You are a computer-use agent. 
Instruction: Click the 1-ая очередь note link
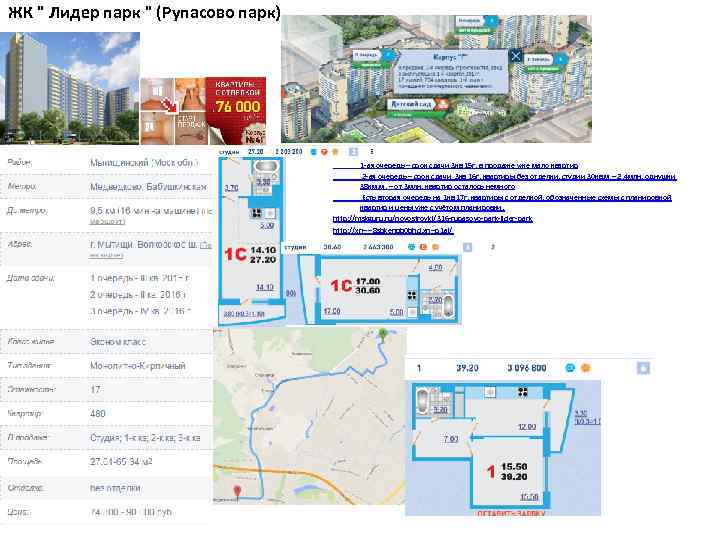(x=469, y=165)
